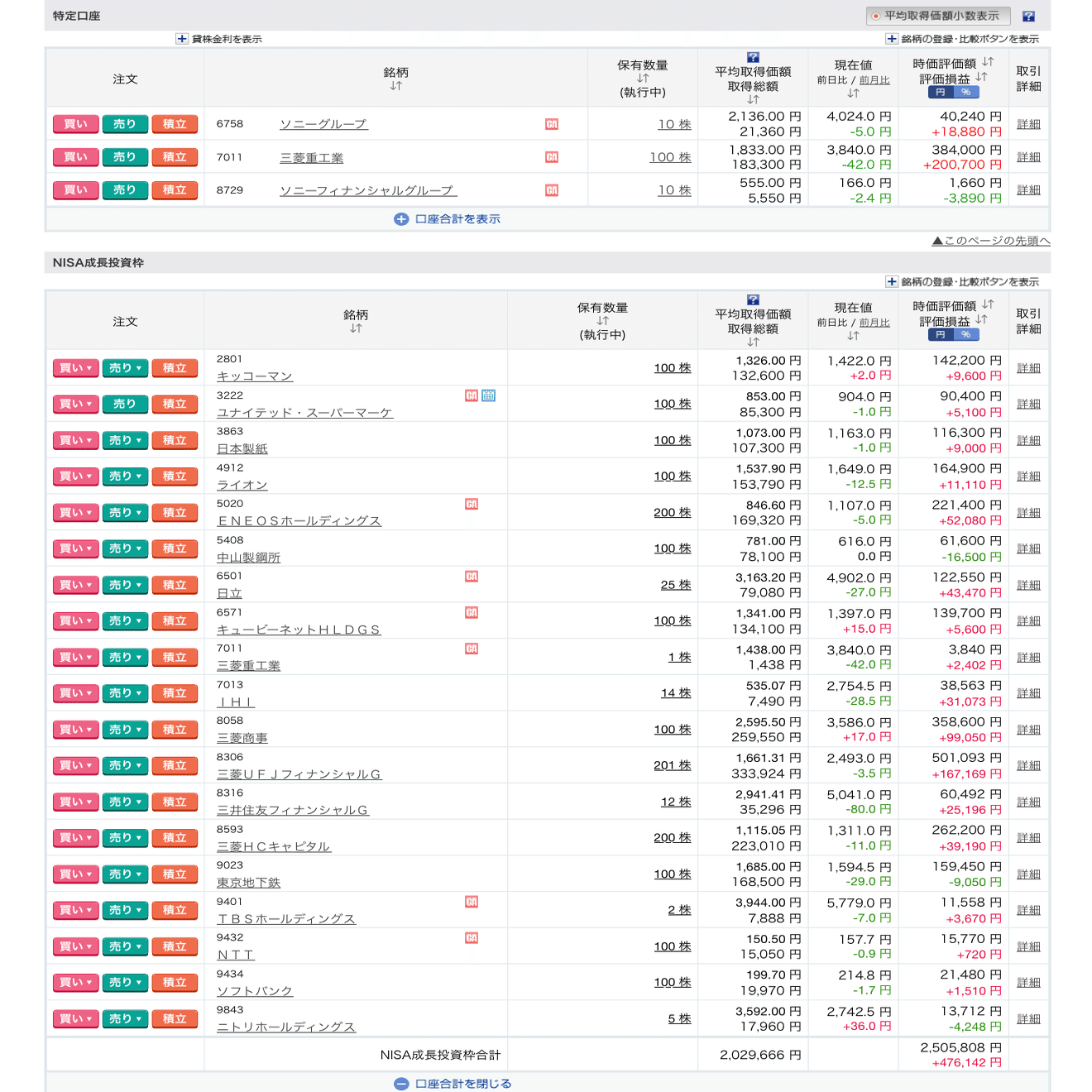This screenshot has height=1092, width=1092.
Task: Open 売り dropdown for 三菱商事
Action: point(125,730)
